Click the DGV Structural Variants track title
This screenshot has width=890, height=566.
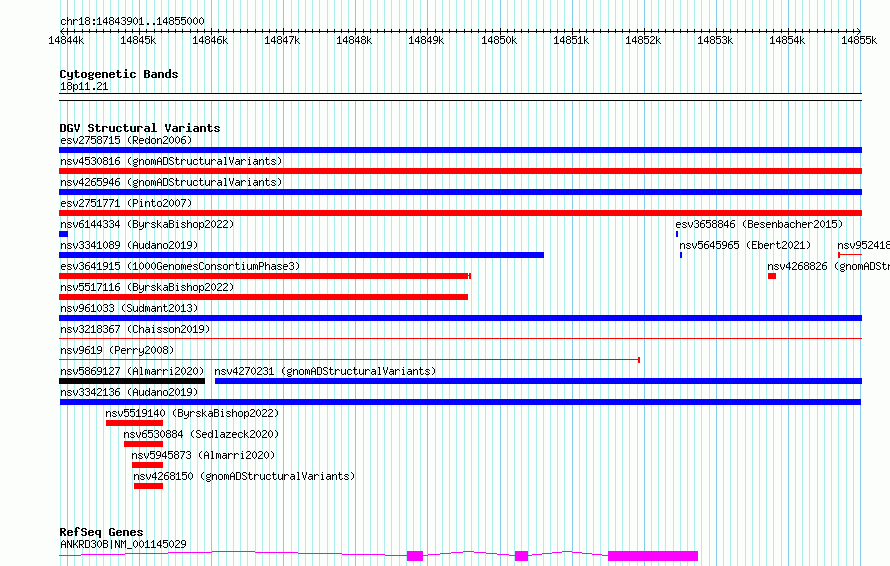tap(140, 128)
